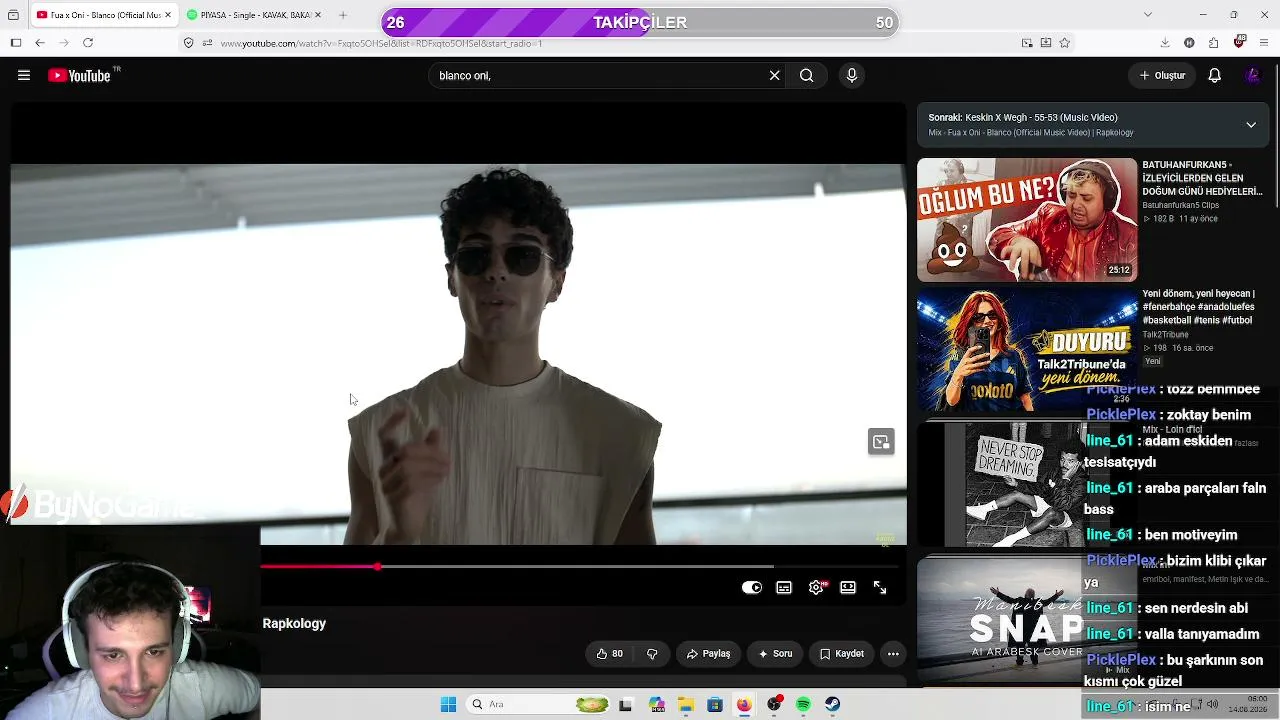1280x720 pixels.
Task: Open Firefox from the taskbar
Action: pos(744,705)
